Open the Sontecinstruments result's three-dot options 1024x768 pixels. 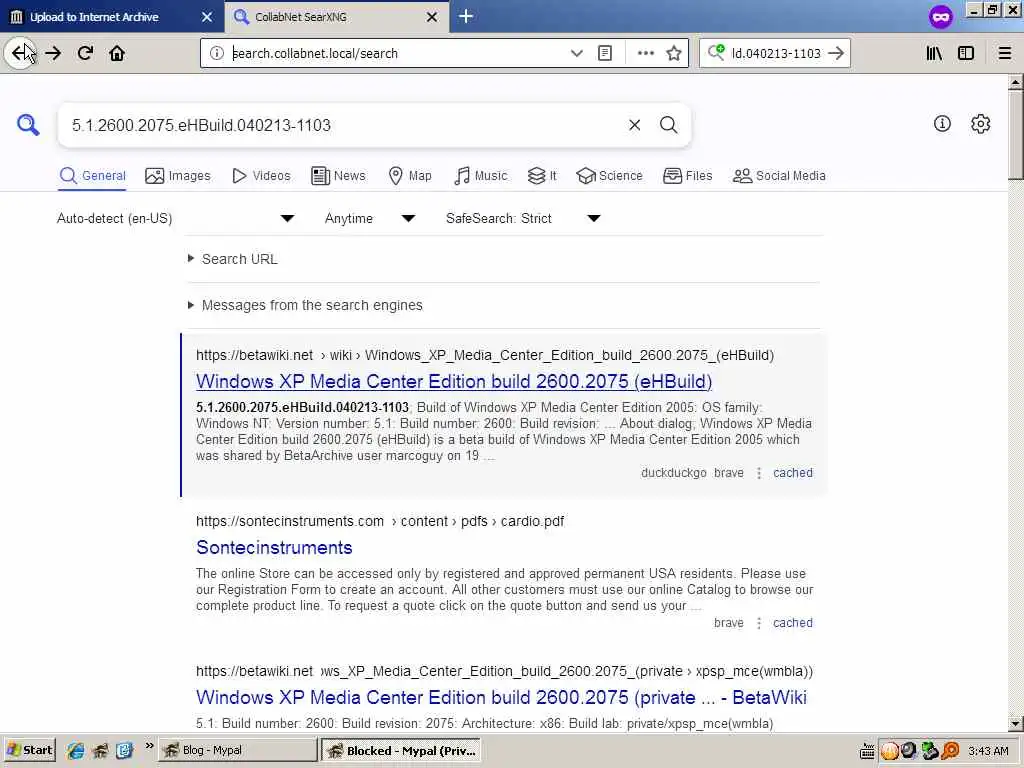[x=758, y=623]
